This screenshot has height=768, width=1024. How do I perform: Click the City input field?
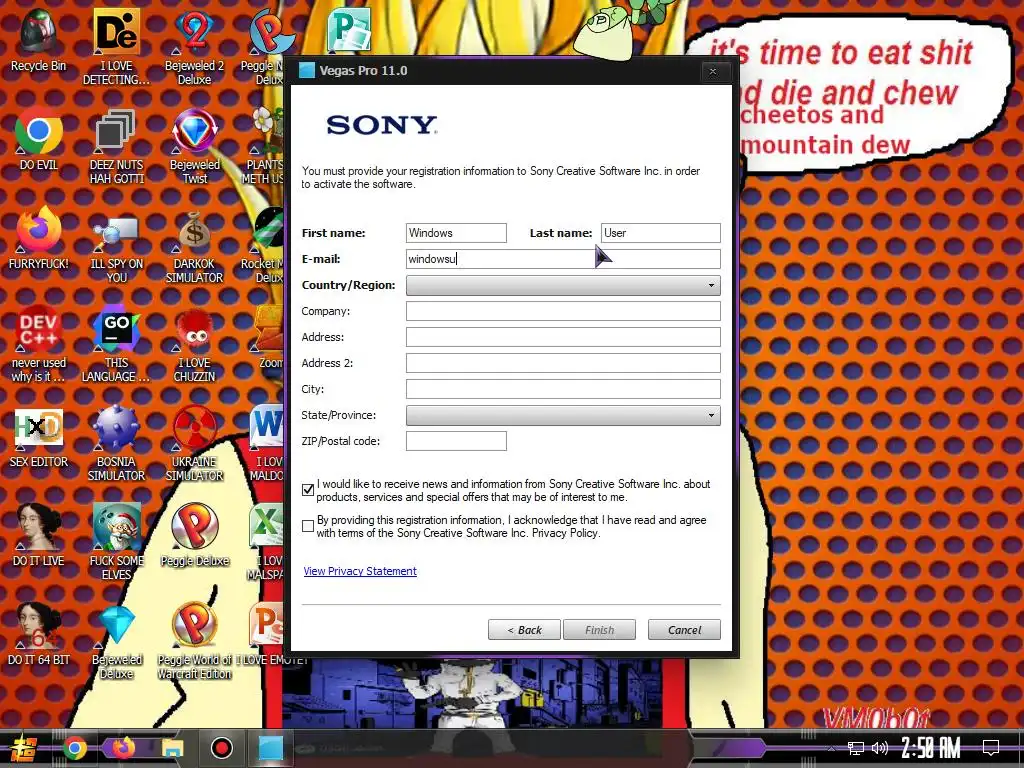coord(563,389)
